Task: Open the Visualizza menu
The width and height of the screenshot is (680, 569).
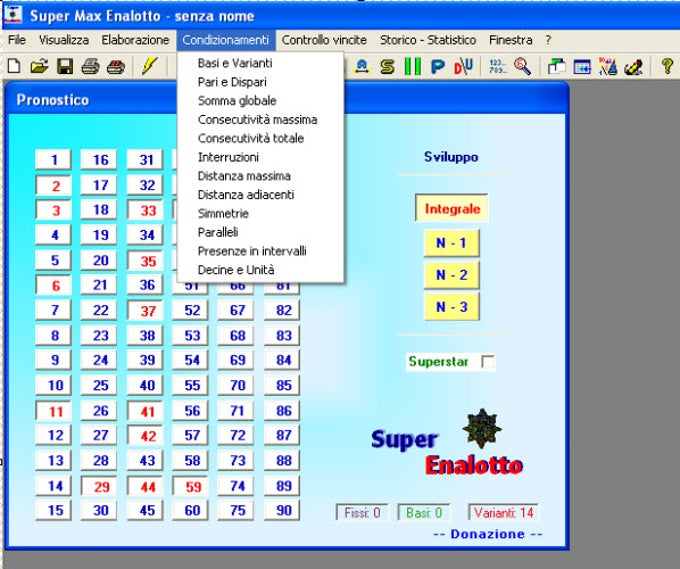Action: pyautogui.click(x=64, y=40)
